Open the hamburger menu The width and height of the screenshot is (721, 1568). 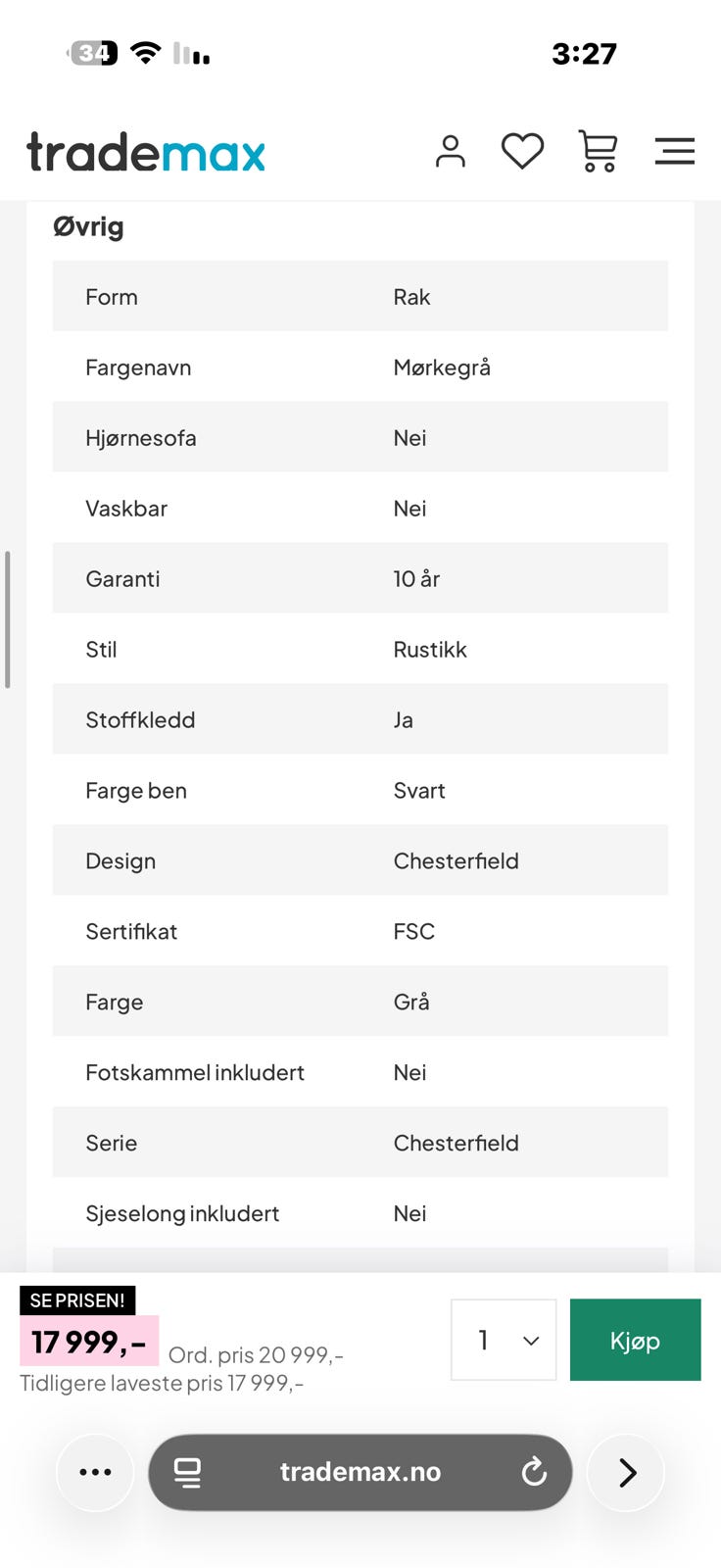coord(674,151)
